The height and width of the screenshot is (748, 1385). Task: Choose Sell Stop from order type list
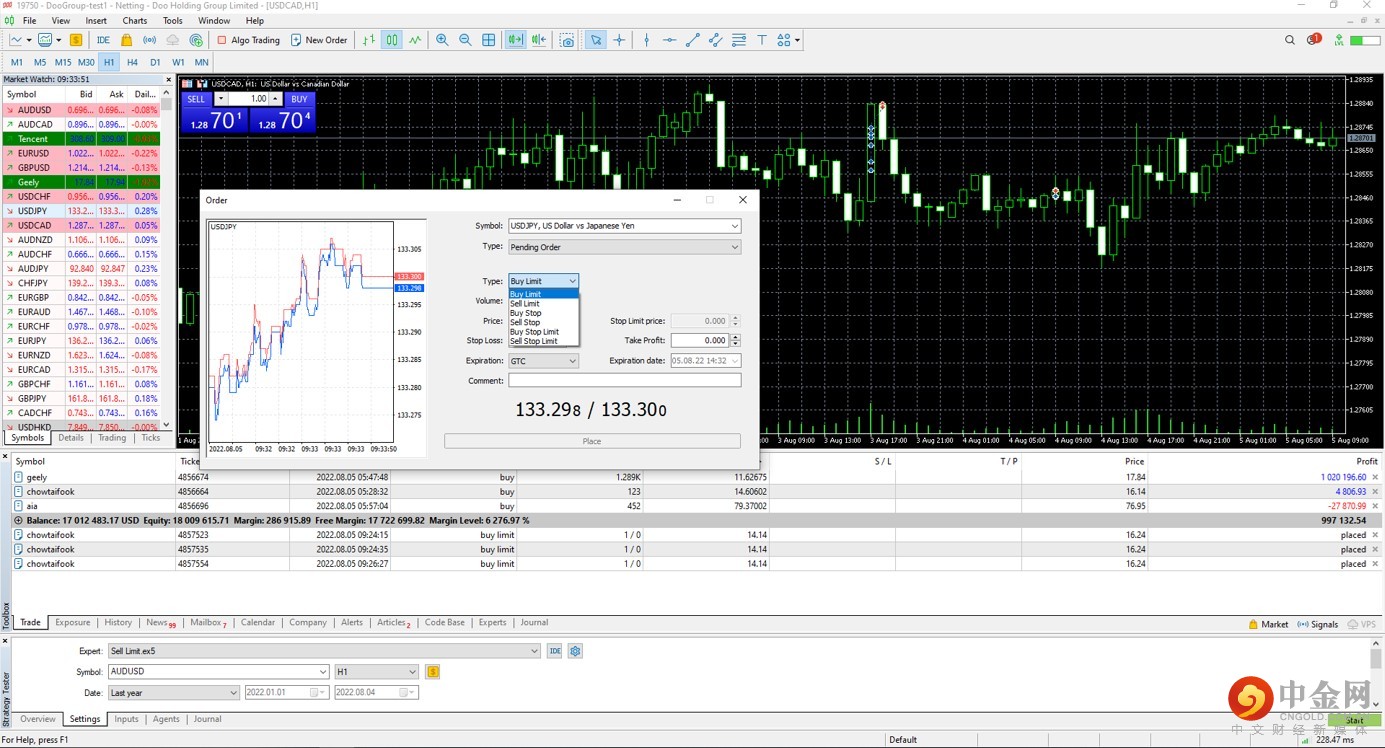tap(525, 323)
